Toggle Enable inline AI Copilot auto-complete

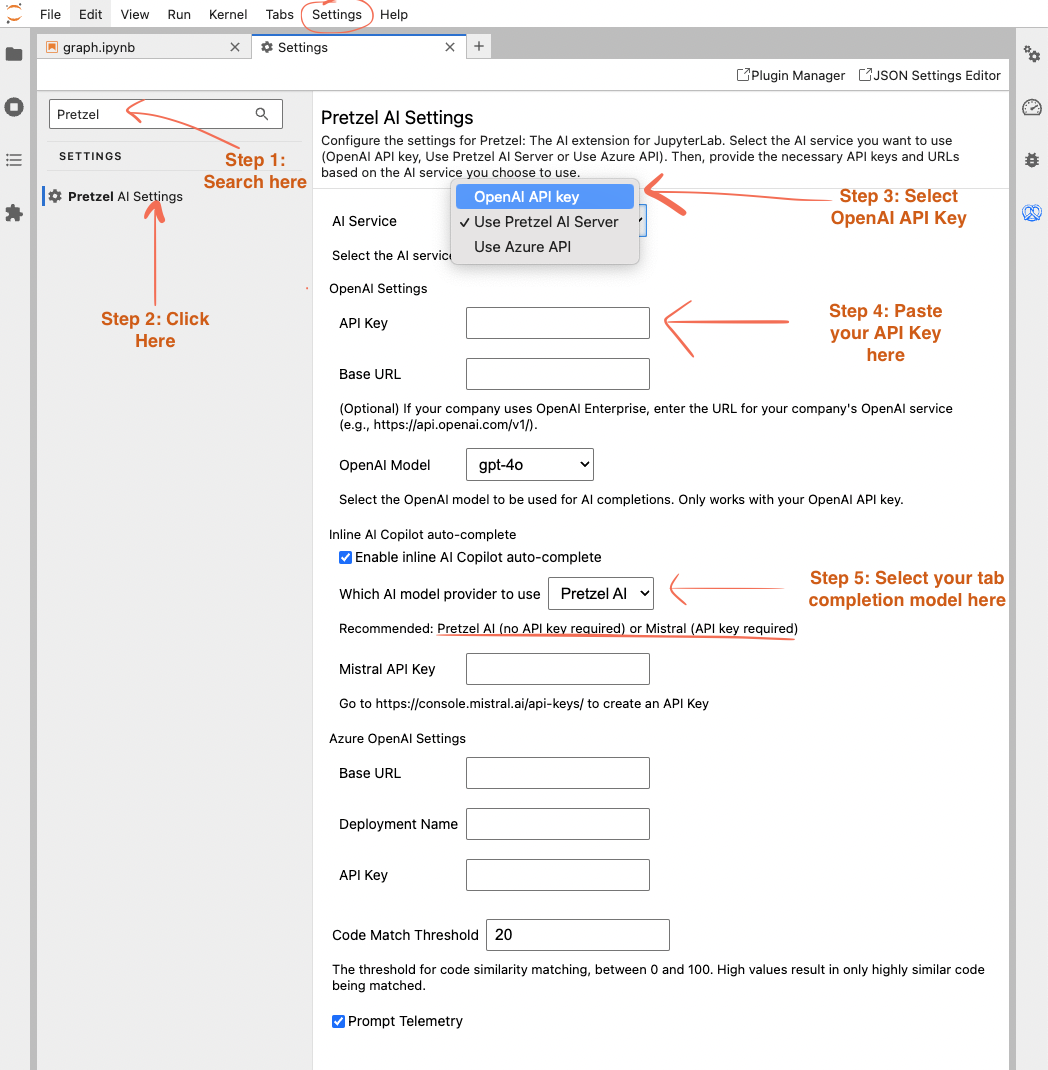click(x=345, y=558)
